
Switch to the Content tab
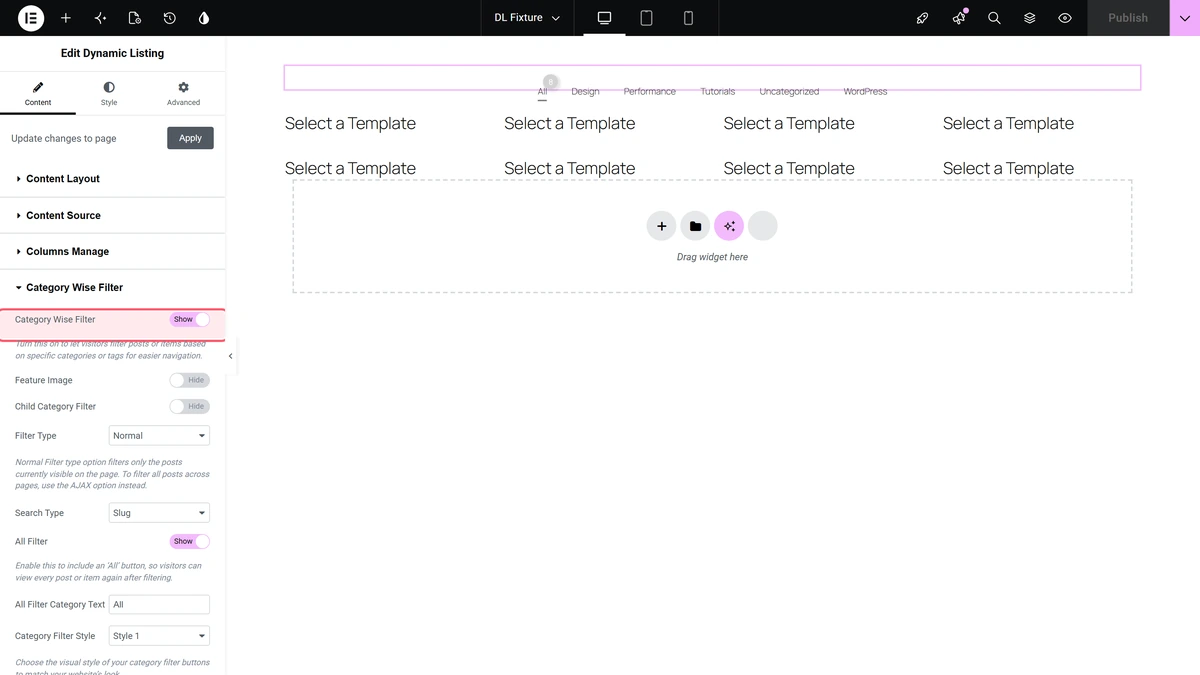(x=38, y=95)
